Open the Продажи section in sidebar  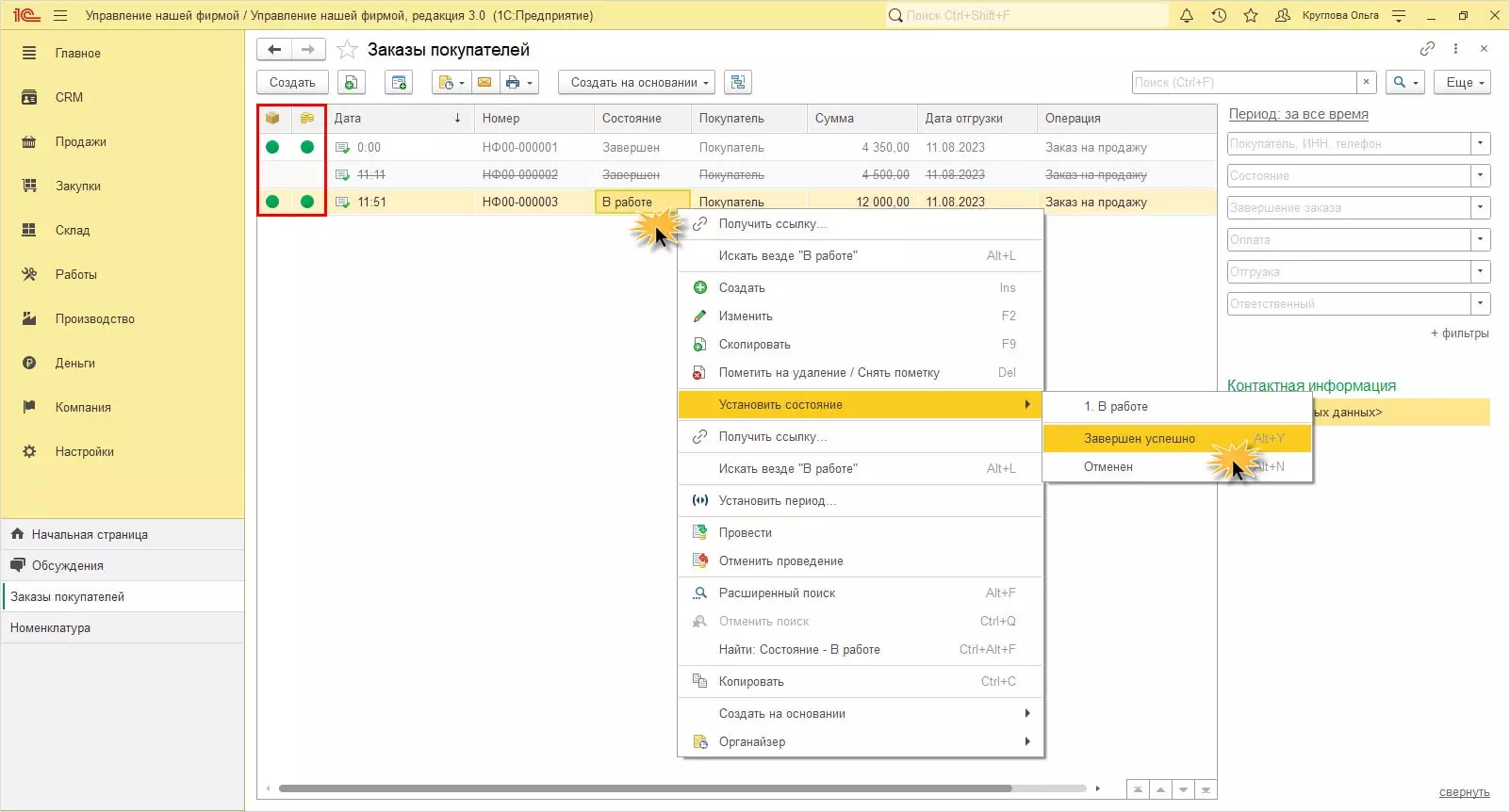point(80,142)
